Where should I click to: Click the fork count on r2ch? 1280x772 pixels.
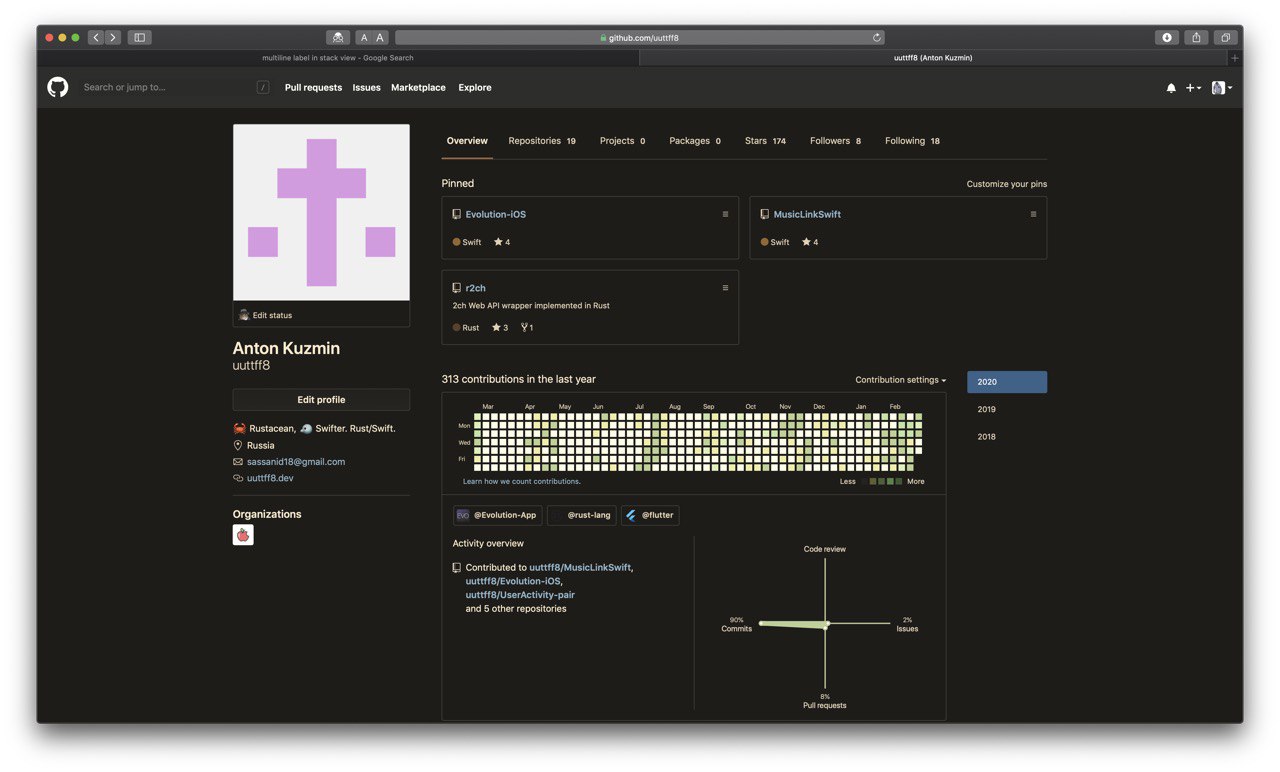[x=527, y=328]
